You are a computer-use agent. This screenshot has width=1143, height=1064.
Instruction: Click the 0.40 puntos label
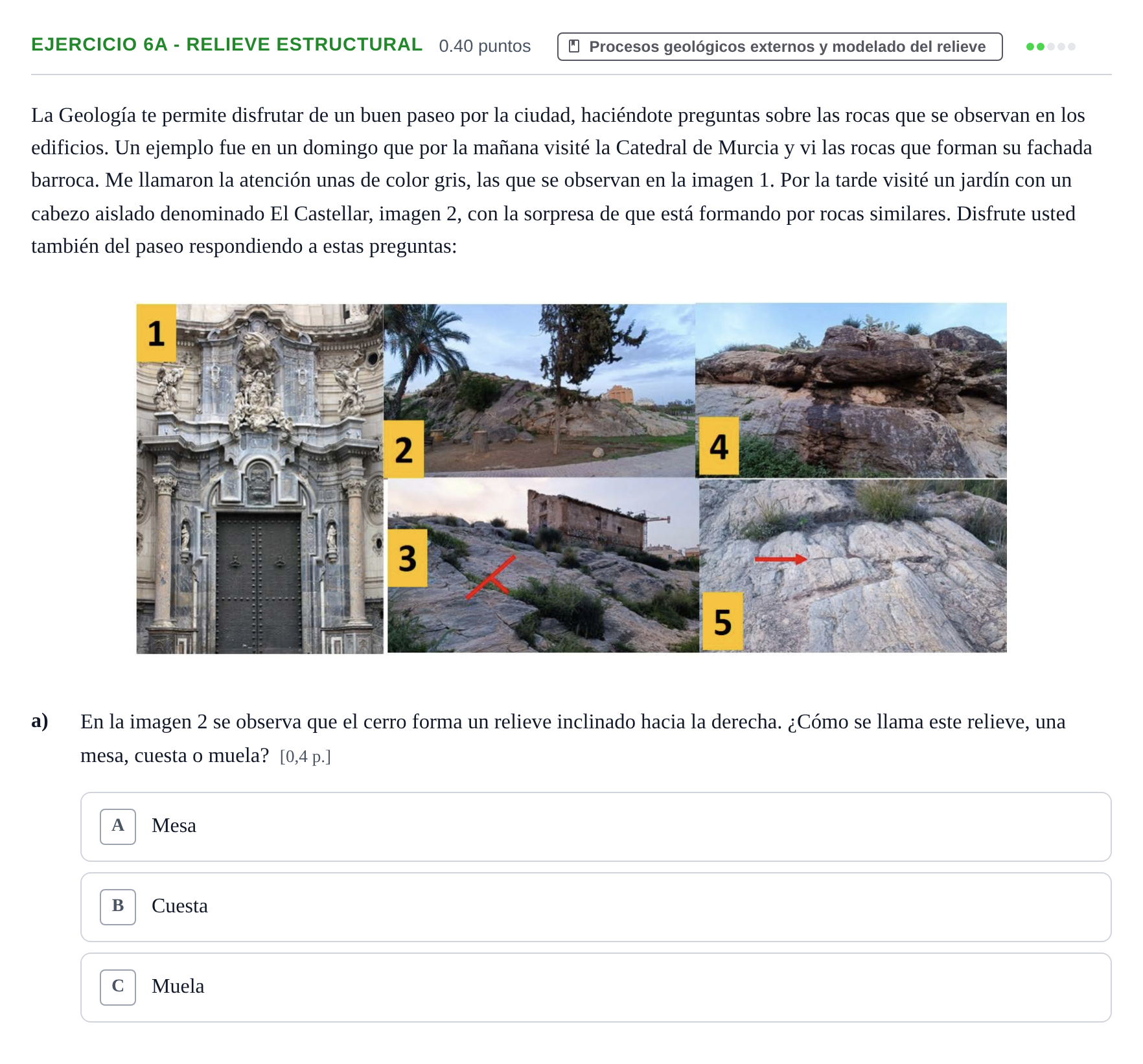point(485,46)
